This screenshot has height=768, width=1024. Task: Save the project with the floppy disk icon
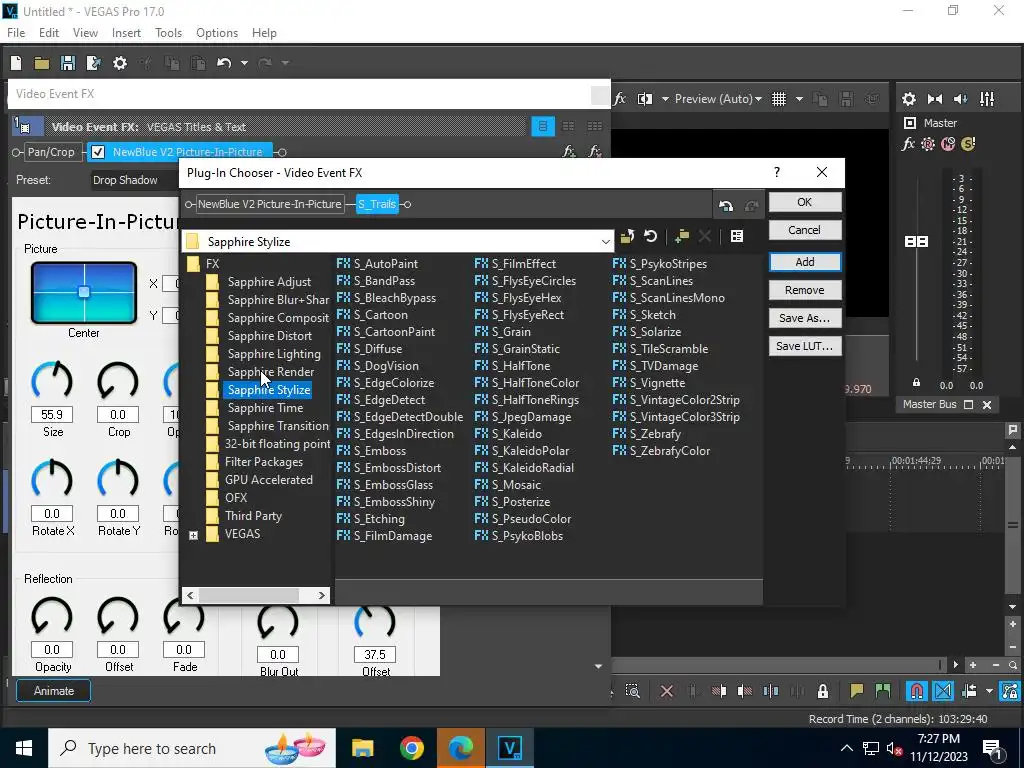(x=68, y=63)
